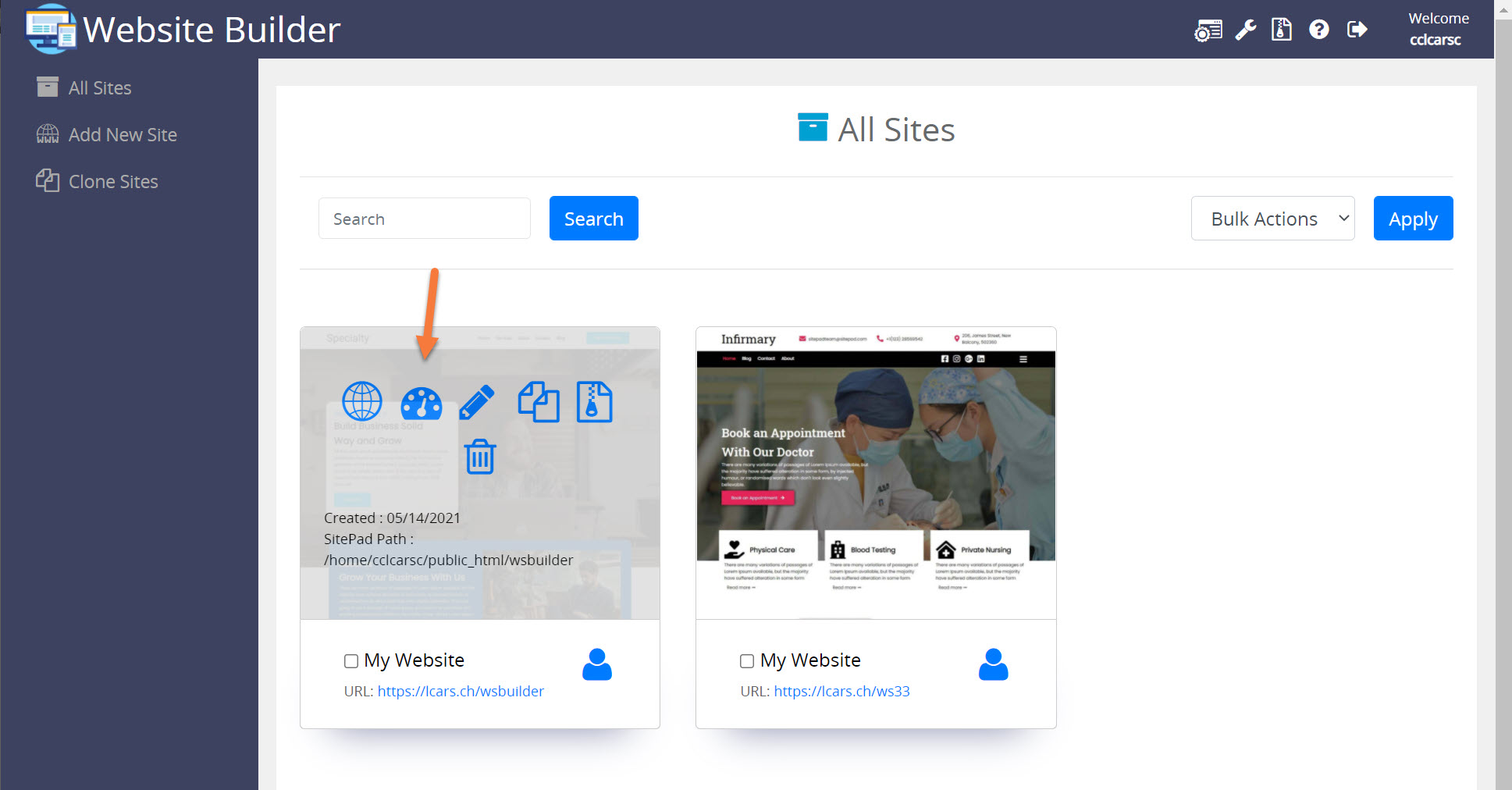The height and width of the screenshot is (790, 1512).
Task: Open the https://lcars.ch/ws33 link
Action: click(x=841, y=691)
